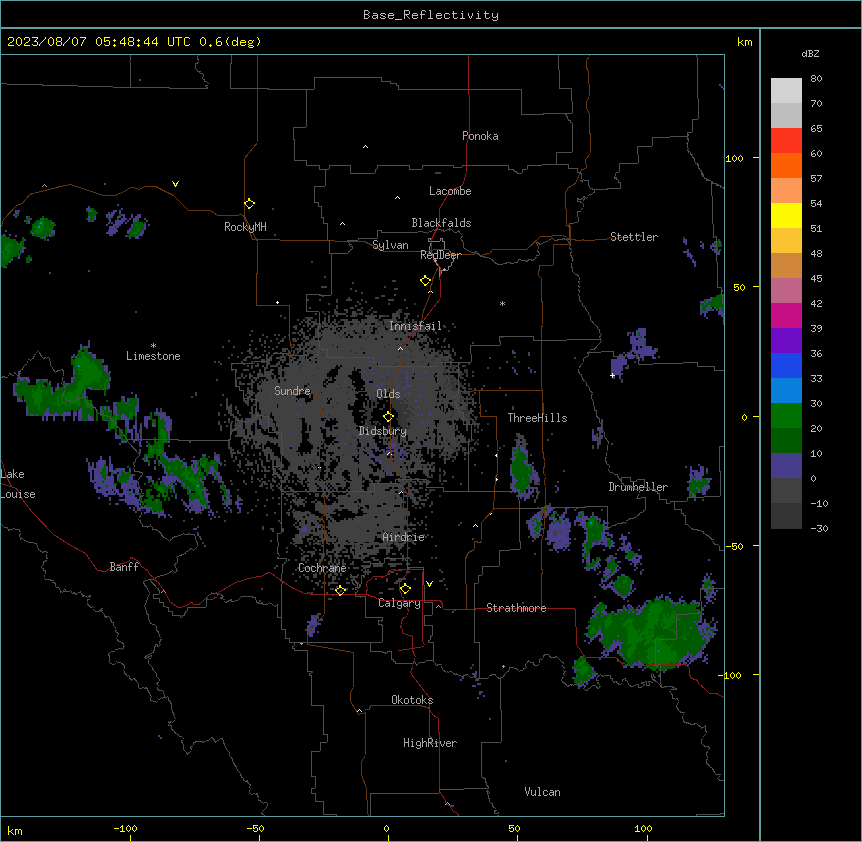Click the Limestone label

pos(153,356)
